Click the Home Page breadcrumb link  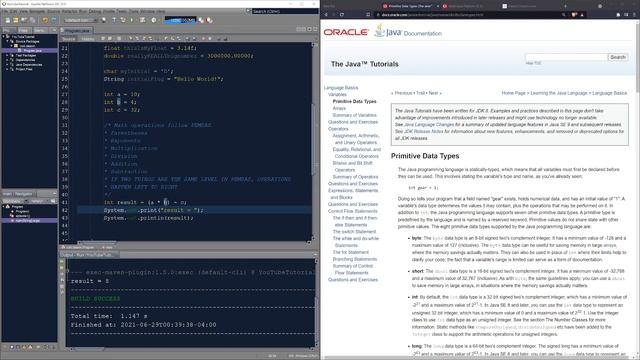(x=513, y=93)
